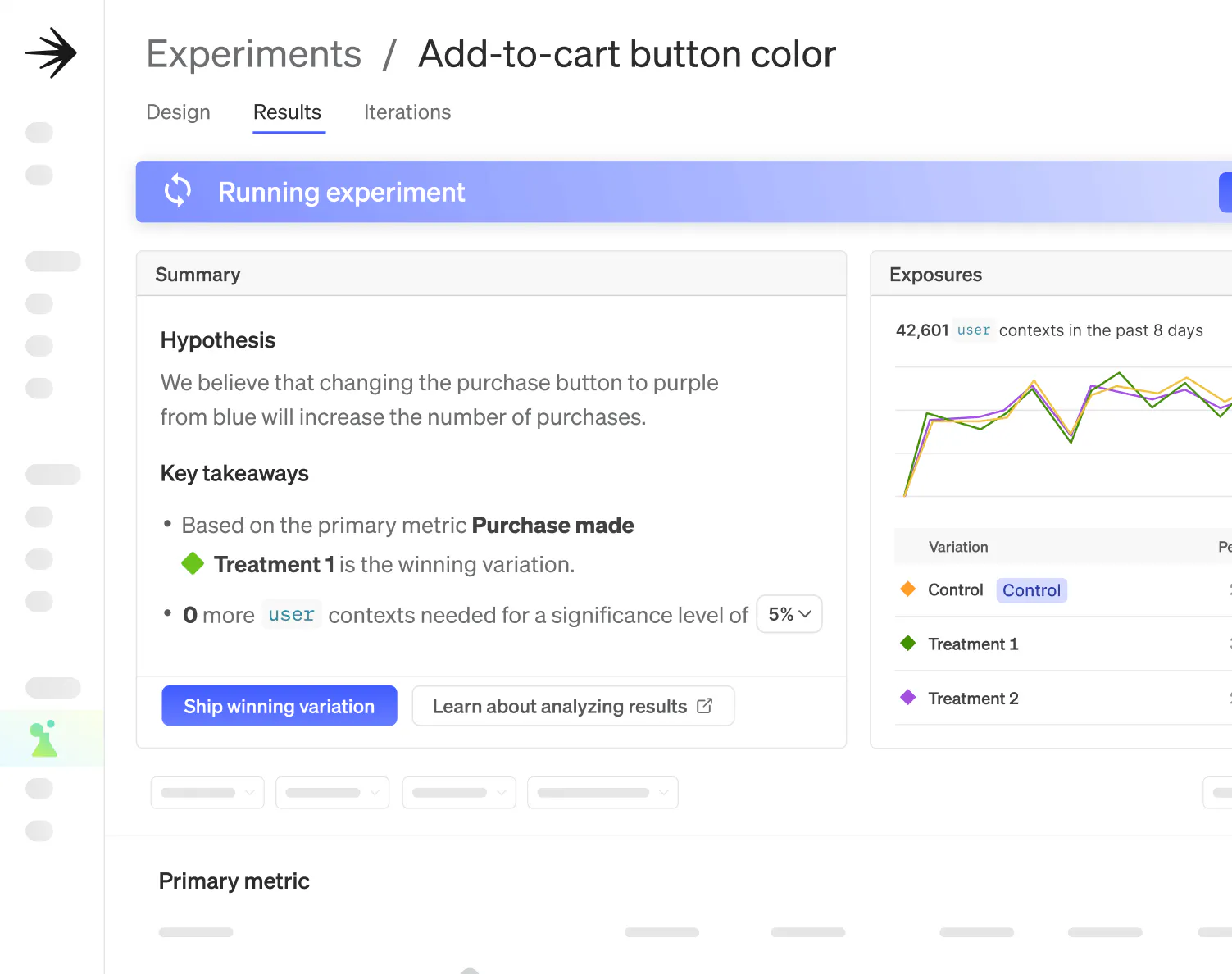
Task: Click the external link icon on Learn button
Action: pos(705,706)
